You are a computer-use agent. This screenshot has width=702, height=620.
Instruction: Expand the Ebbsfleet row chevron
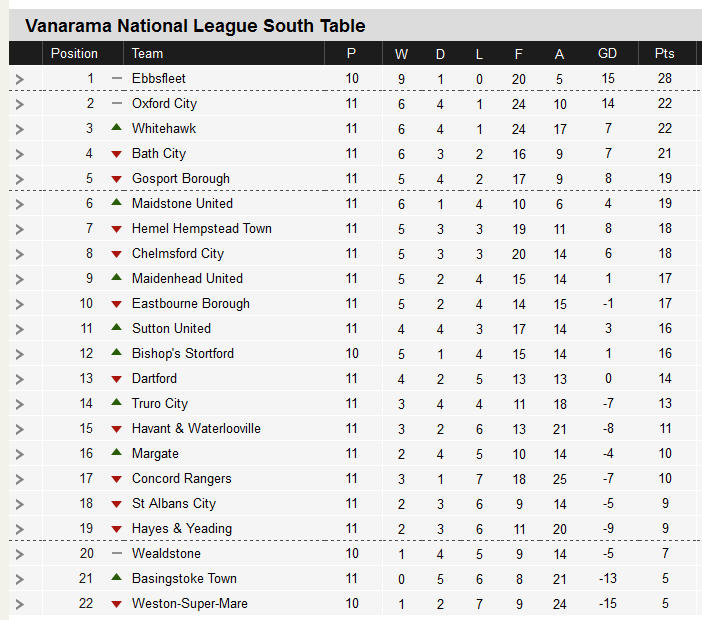tap(19, 79)
